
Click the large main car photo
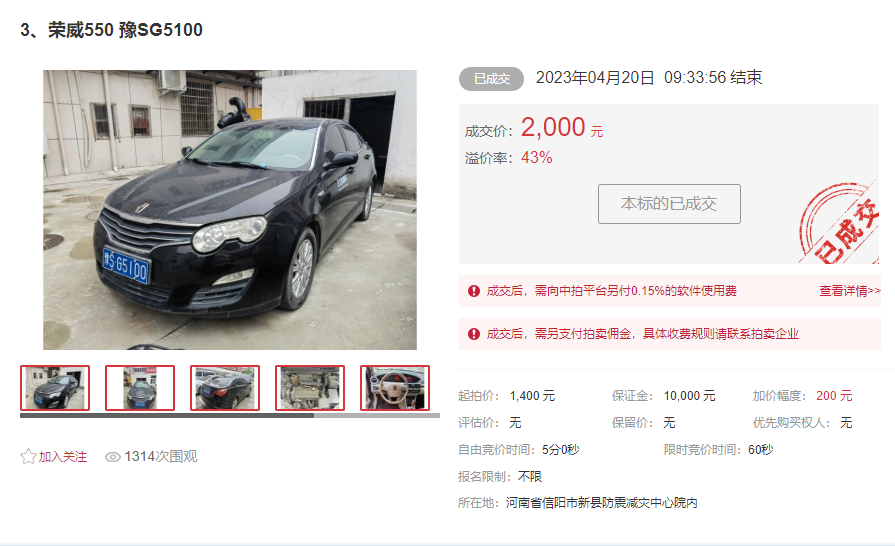[230, 210]
